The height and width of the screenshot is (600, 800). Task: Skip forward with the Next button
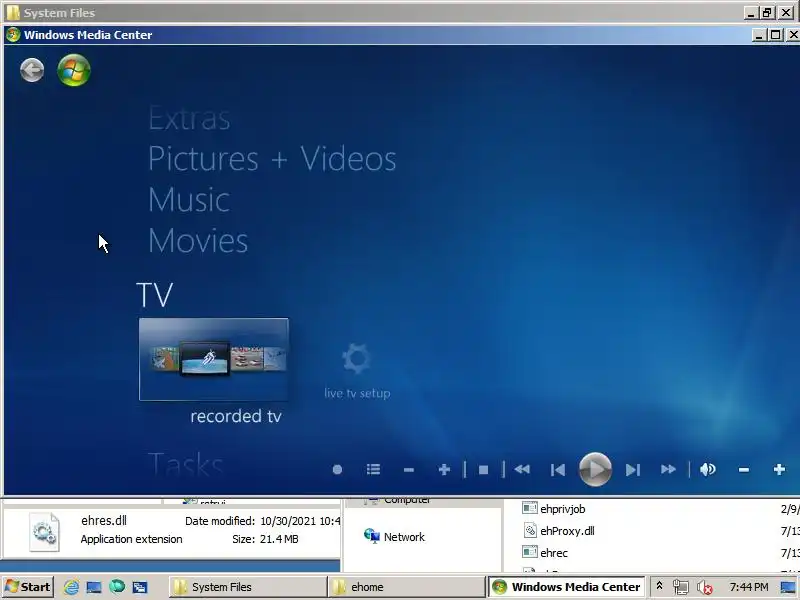pos(633,470)
